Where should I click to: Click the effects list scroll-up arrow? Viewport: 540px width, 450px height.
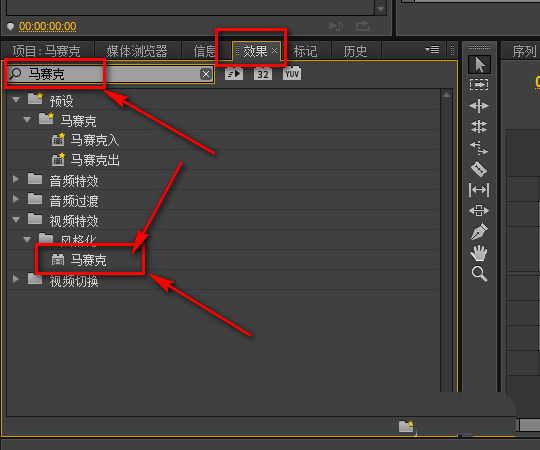(x=446, y=95)
